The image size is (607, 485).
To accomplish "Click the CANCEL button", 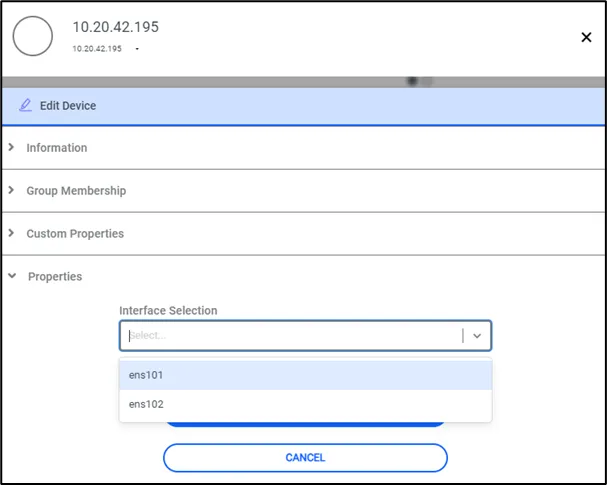I will [x=305, y=458].
